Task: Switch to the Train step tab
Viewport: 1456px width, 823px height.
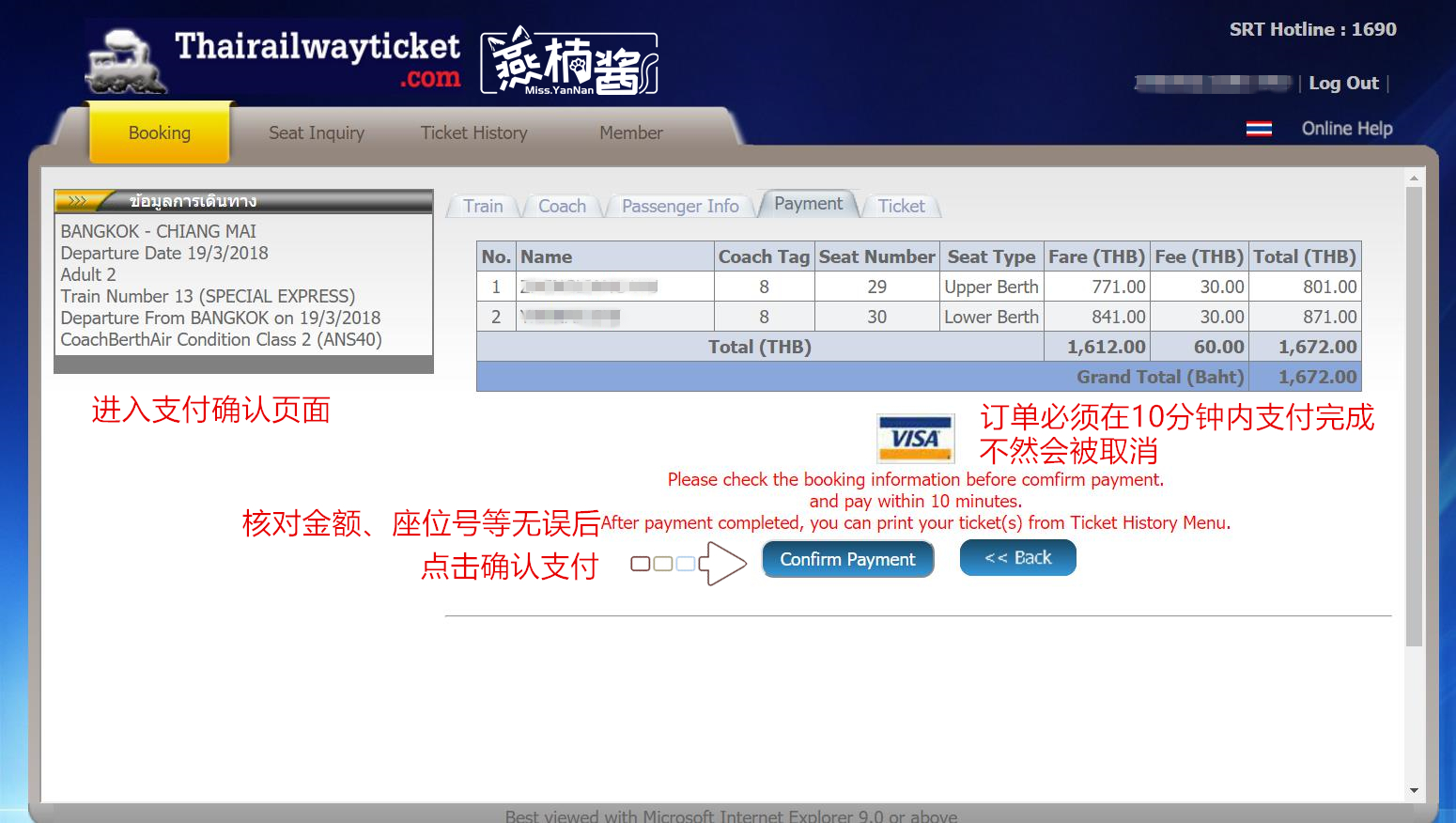Action: 483,206
